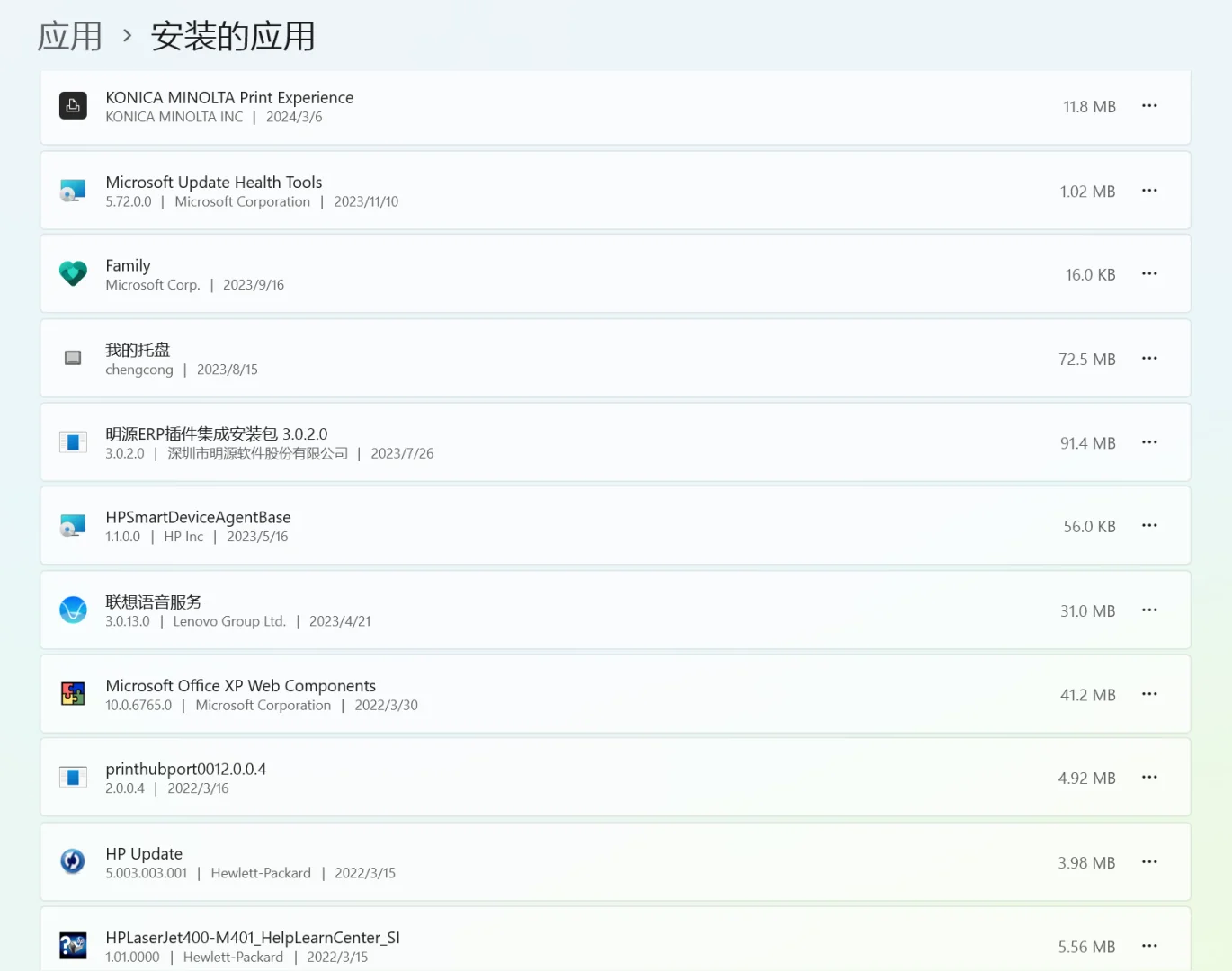Click the 明源ERP插件集成安装包 app icon
This screenshot has height=971, width=1232.
(x=73, y=441)
